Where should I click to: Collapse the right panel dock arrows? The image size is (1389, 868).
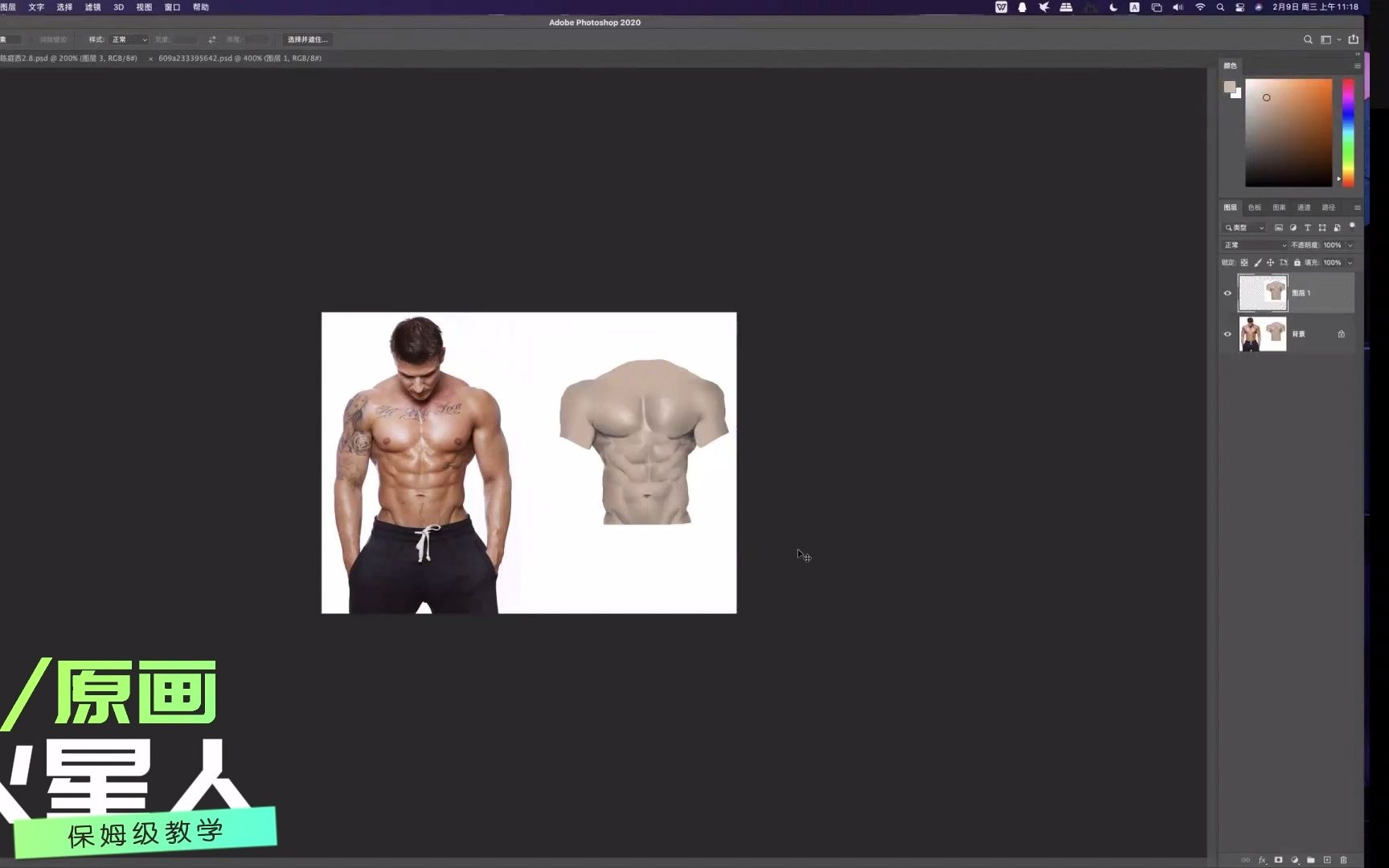(1358, 54)
